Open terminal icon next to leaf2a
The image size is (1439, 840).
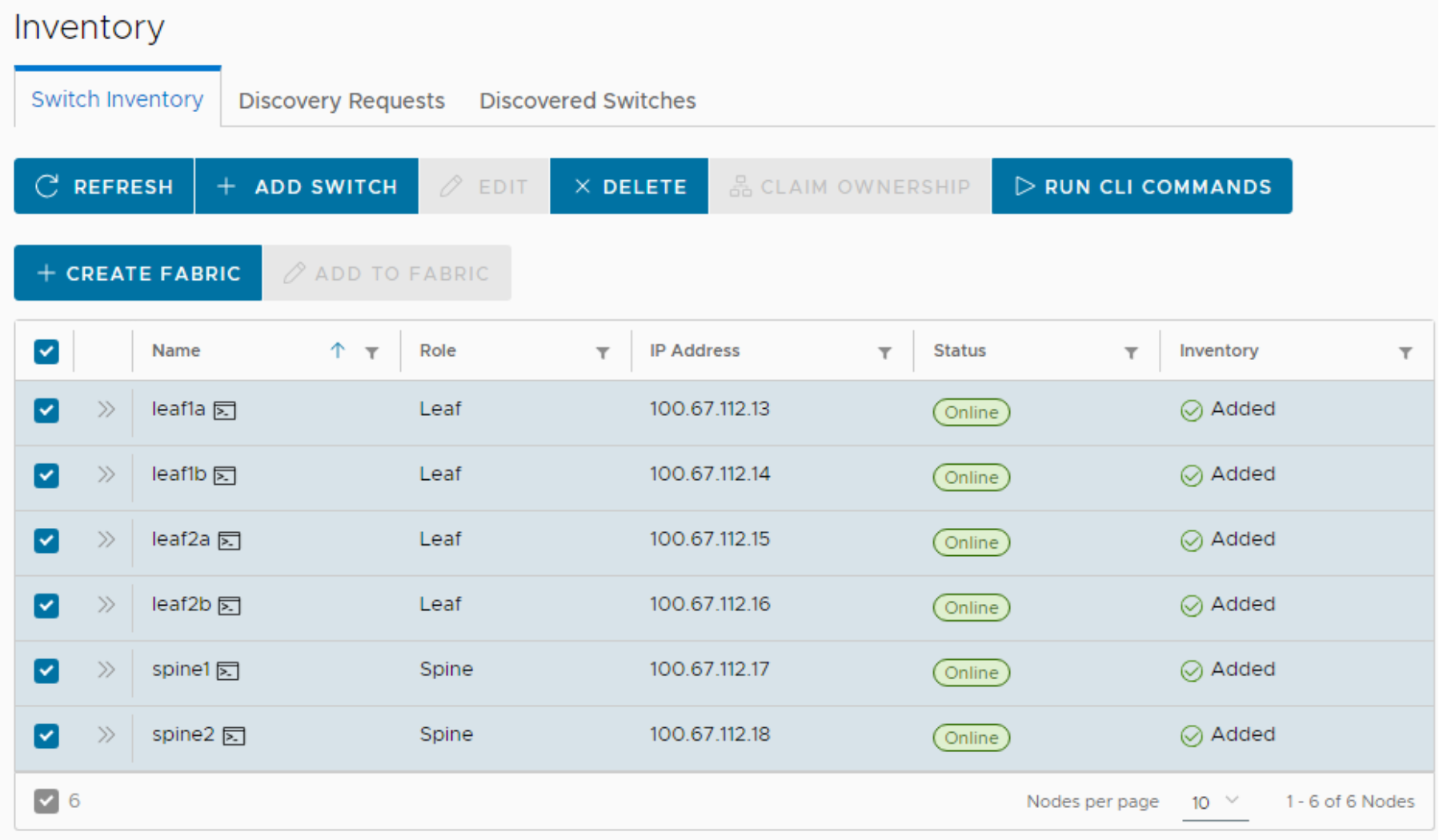click(230, 542)
